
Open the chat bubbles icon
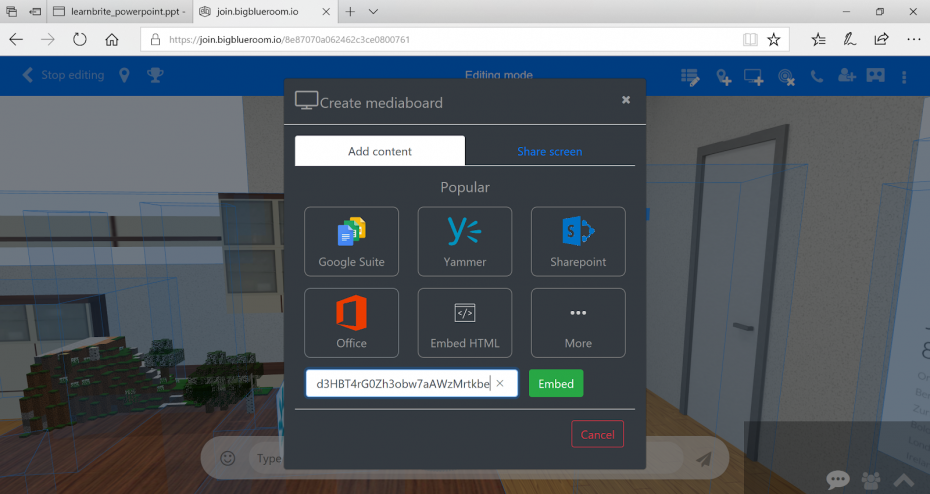(837, 479)
